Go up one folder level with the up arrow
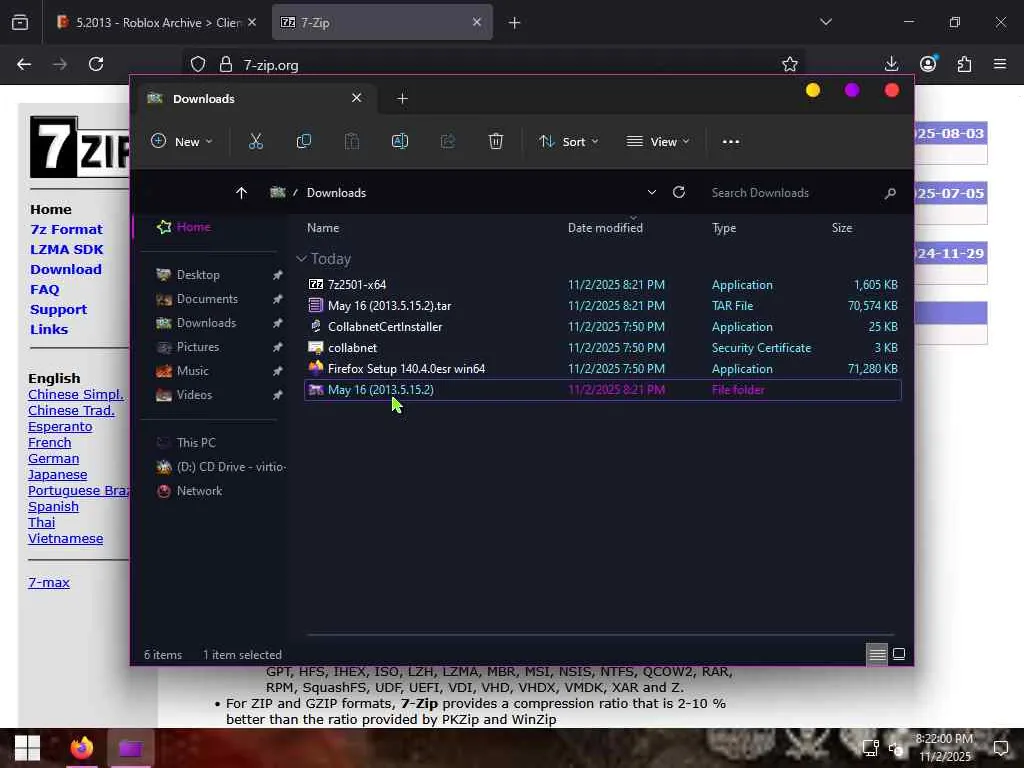Image resolution: width=1024 pixels, height=768 pixels. [x=241, y=193]
